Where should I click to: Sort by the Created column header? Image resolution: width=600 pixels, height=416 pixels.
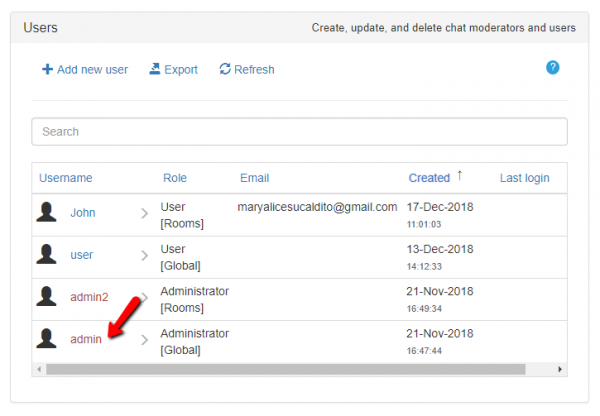point(429,178)
